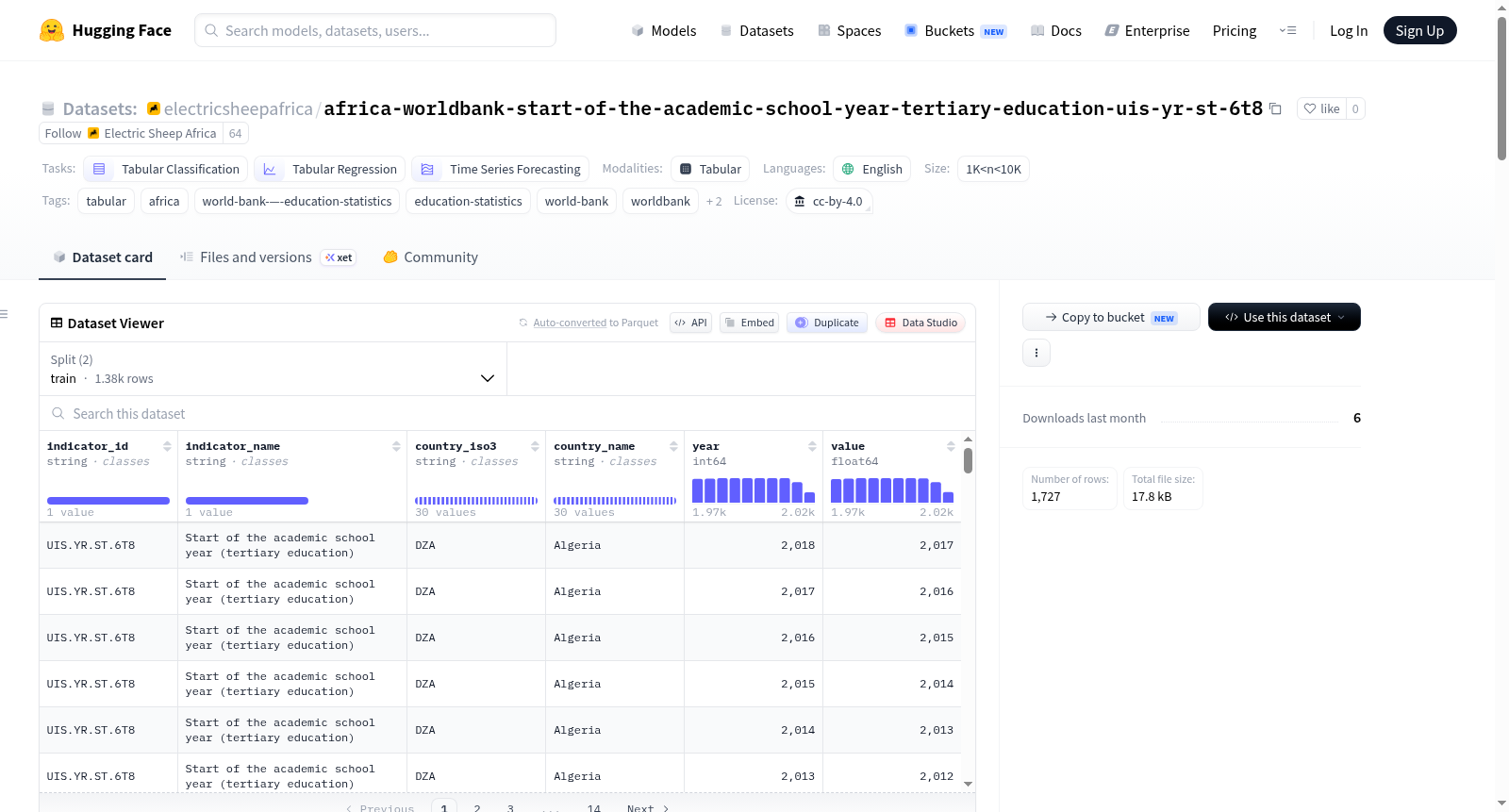Click the Hugging Face logo icon
Viewport: 1509px width, 812px height.
tap(52, 30)
